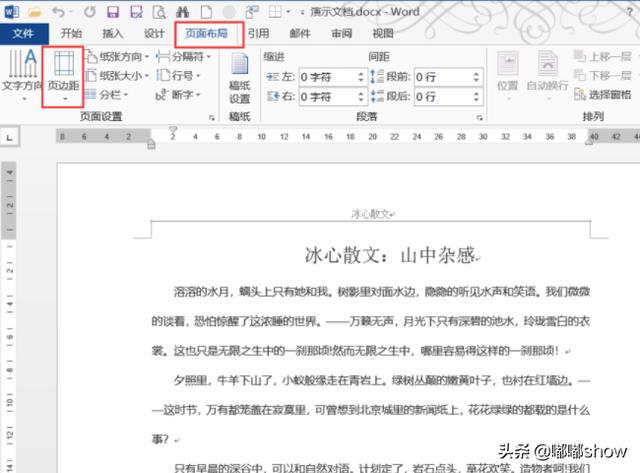Screen dimensions: 640x473
Task: Open the Paper Orientation (纸张方向) dropdown
Action: click(x=117, y=57)
